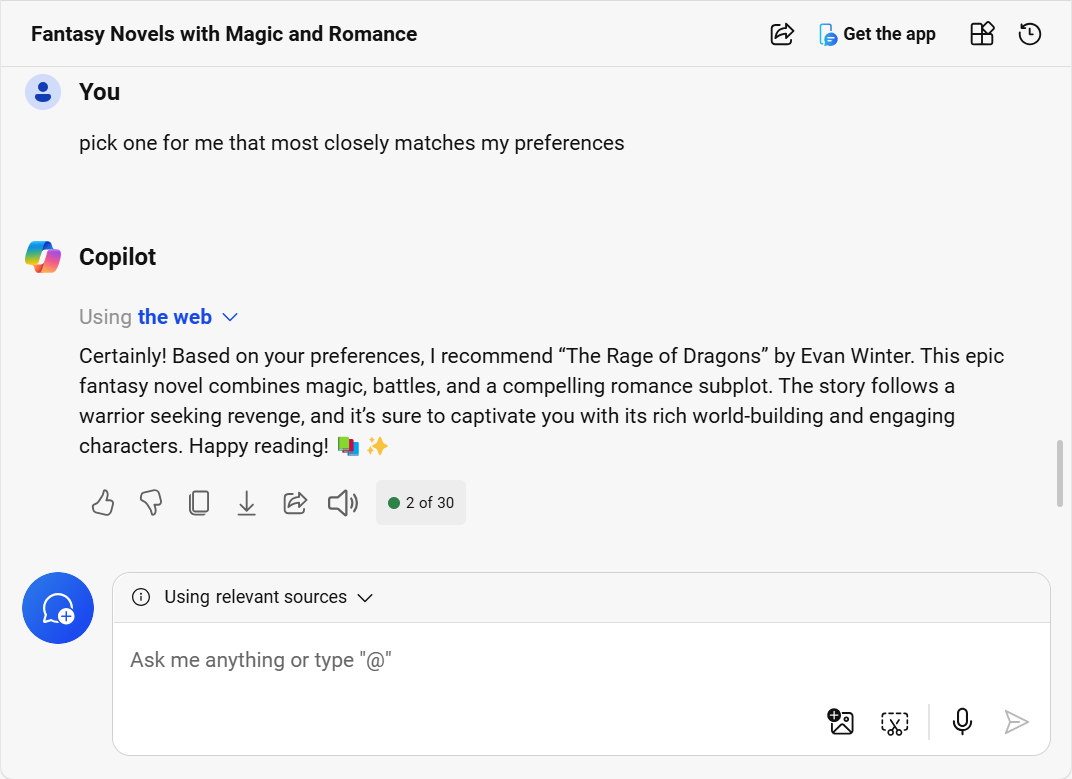The height and width of the screenshot is (779, 1072).
Task: Open the 'Using relevant sources' dropdown
Action: click(268, 597)
